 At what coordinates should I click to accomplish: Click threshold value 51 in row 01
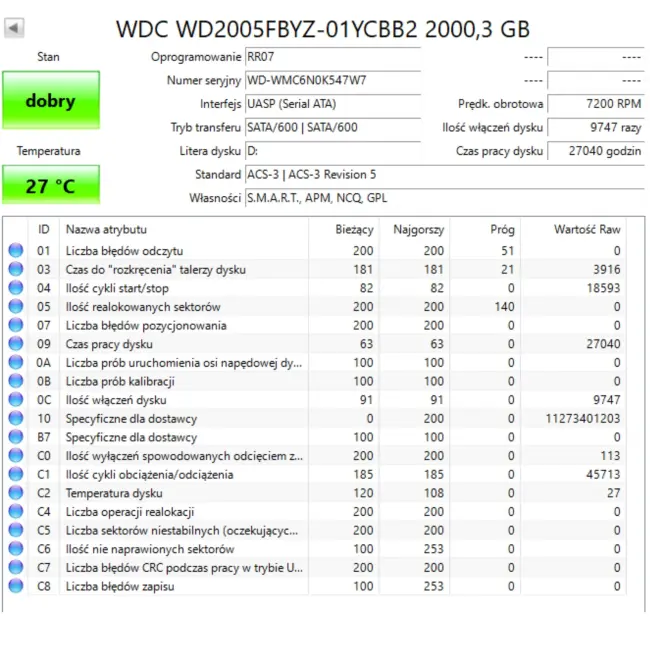click(507, 251)
